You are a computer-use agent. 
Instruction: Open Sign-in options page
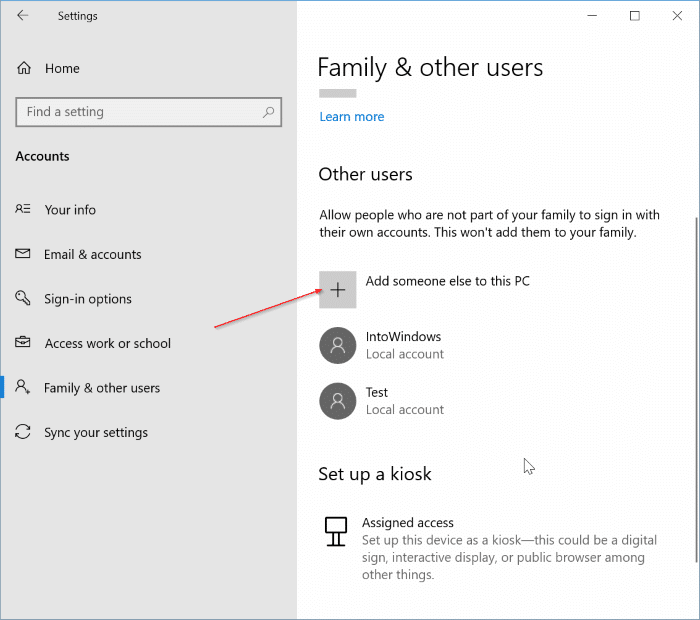click(x=88, y=299)
